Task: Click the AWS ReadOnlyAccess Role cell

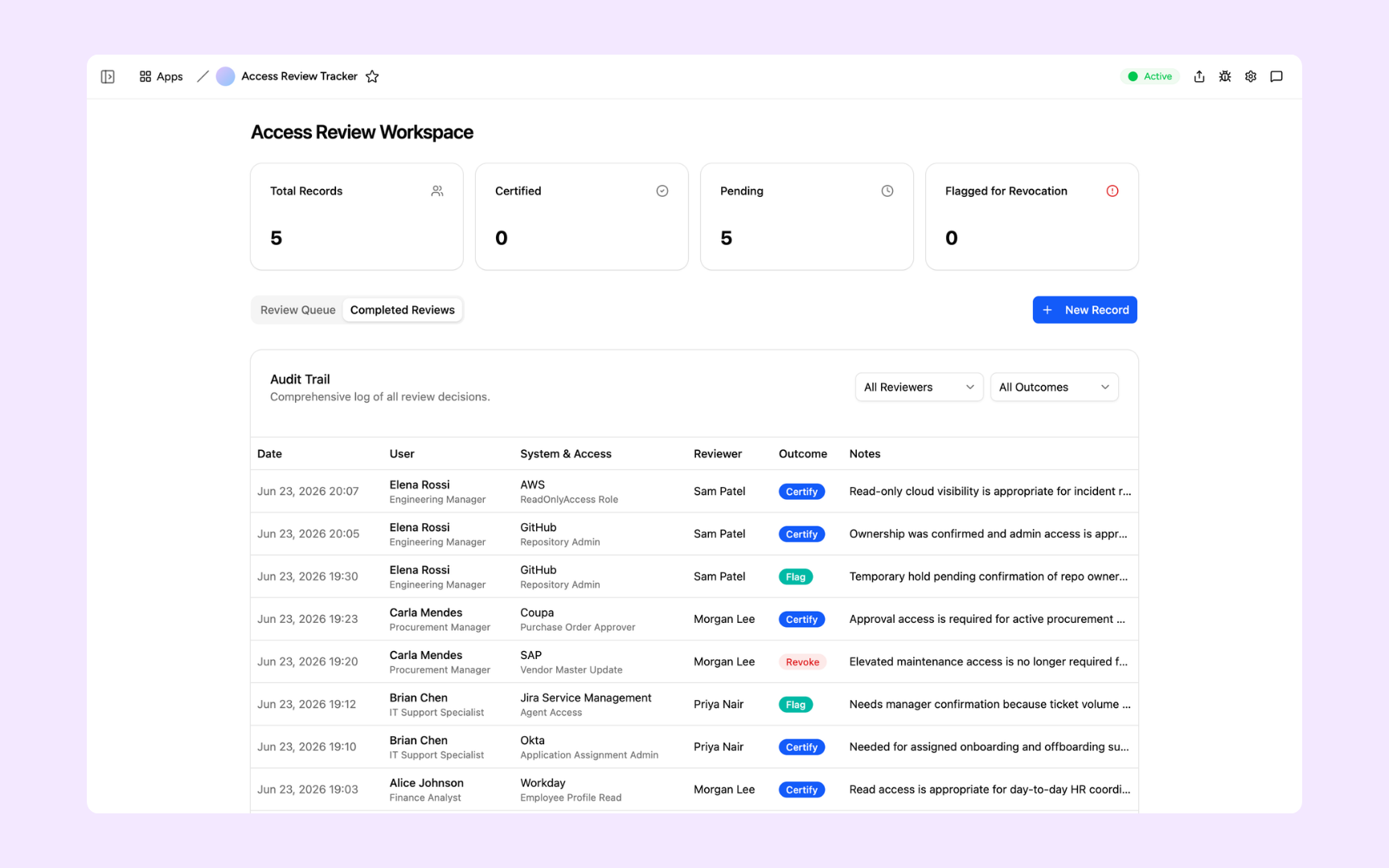Action: point(569,492)
